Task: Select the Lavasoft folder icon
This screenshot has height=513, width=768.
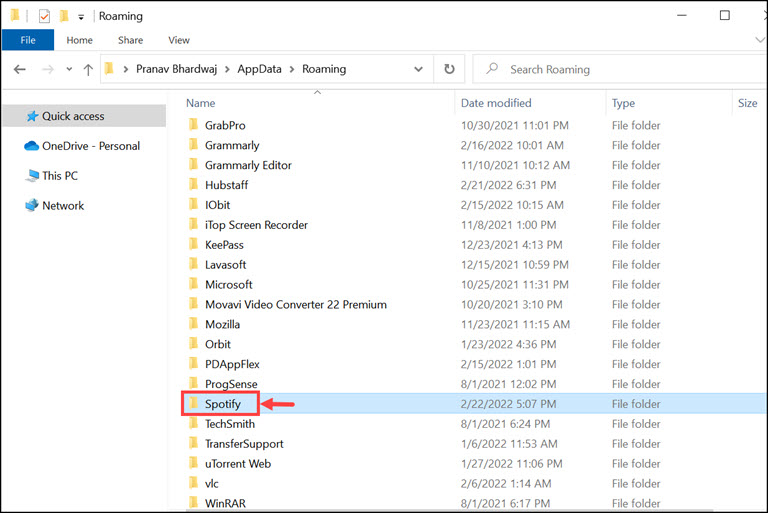Action: pyautogui.click(x=193, y=264)
